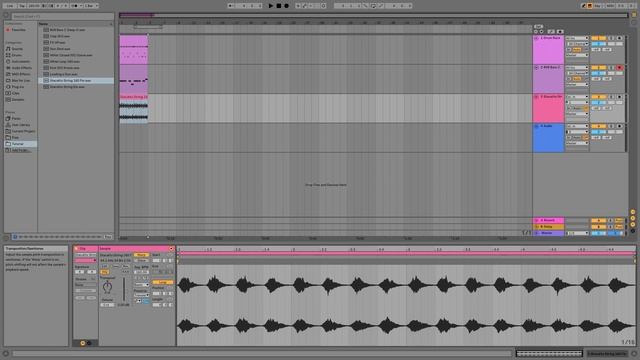Toggle the Link button at top left

click(x=9, y=6)
